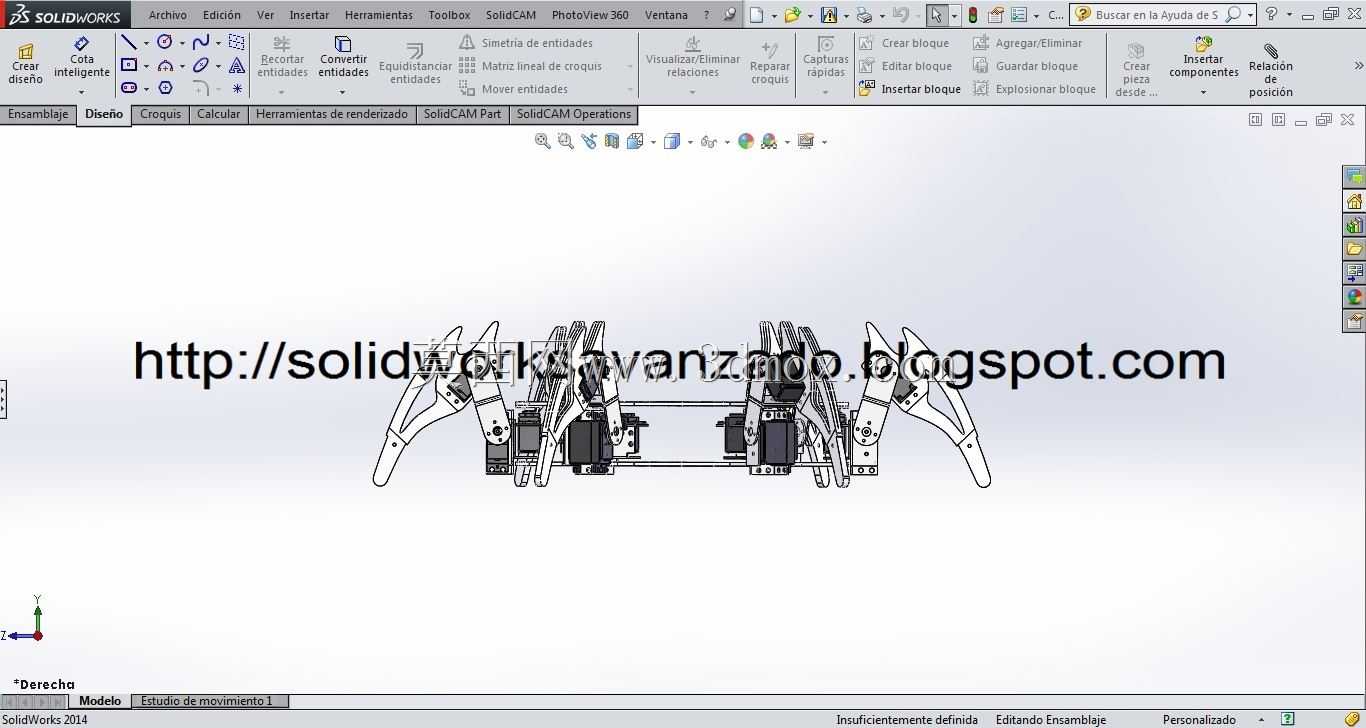Click the XYZ orientation triad
The height and width of the screenshot is (728, 1366).
point(24,620)
